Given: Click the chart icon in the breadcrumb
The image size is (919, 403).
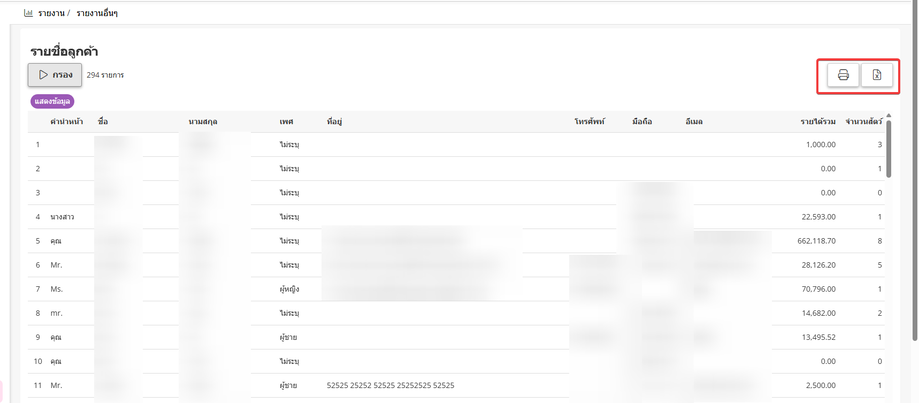Looking at the screenshot, I should pyautogui.click(x=28, y=12).
